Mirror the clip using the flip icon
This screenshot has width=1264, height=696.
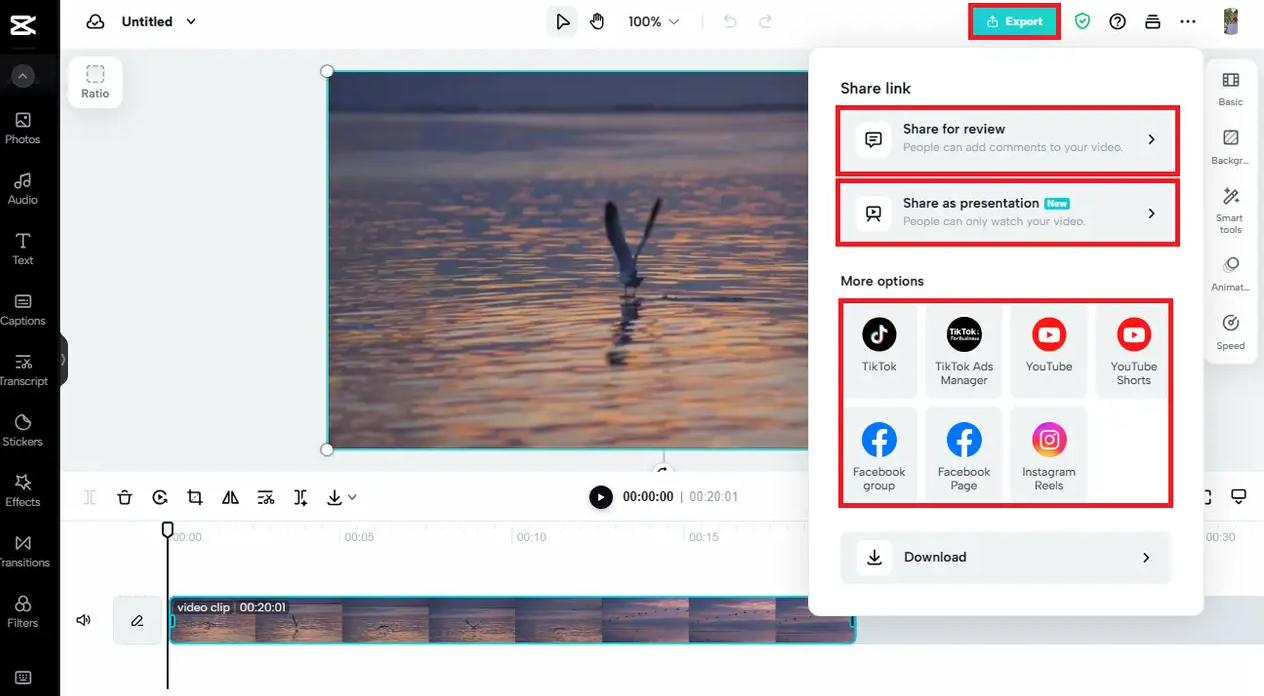[x=230, y=497]
